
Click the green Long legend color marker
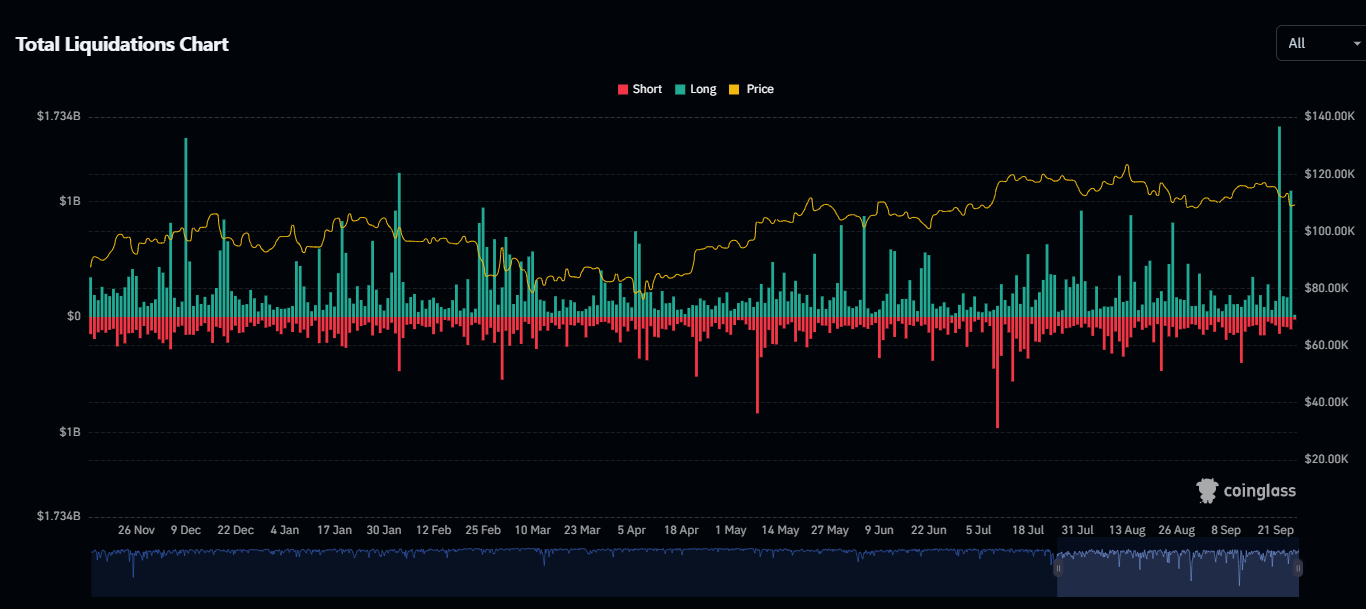tap(680, 89)
